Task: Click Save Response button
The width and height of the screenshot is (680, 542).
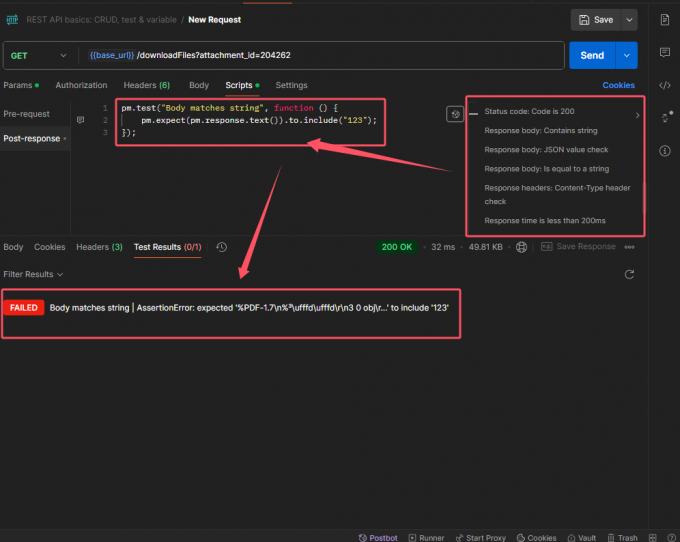Action: tap(579, 247)
